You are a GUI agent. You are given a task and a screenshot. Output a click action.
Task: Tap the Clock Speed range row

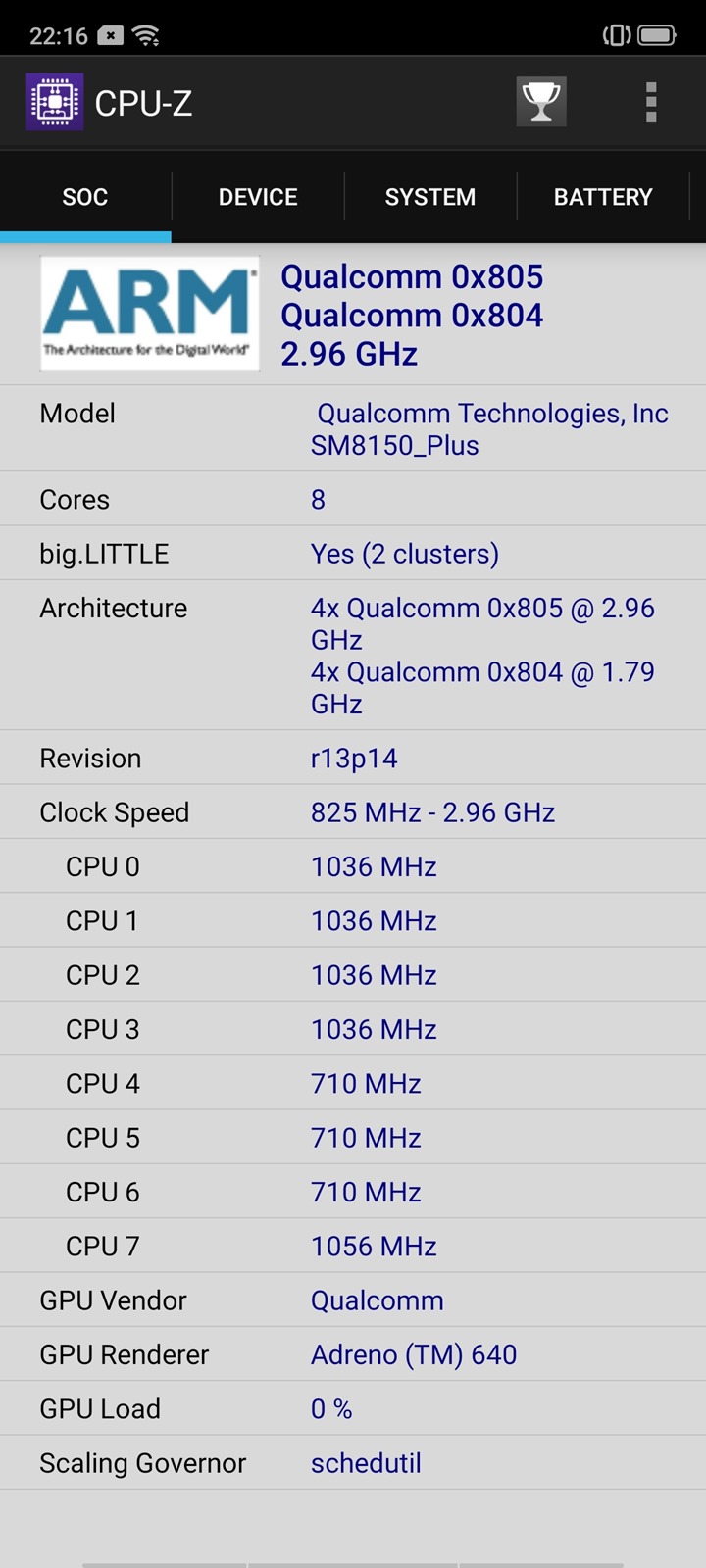[353, 812]
